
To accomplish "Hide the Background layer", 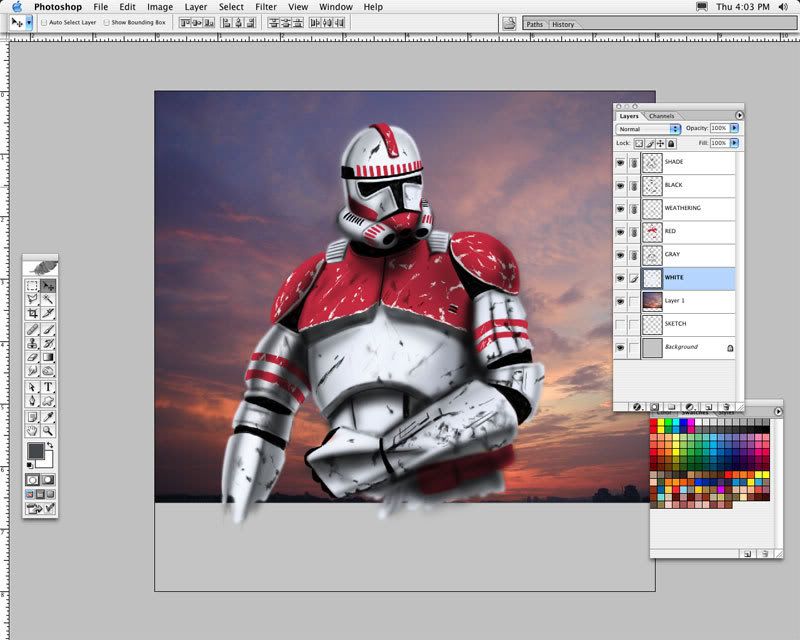I will tap(620, 348).
